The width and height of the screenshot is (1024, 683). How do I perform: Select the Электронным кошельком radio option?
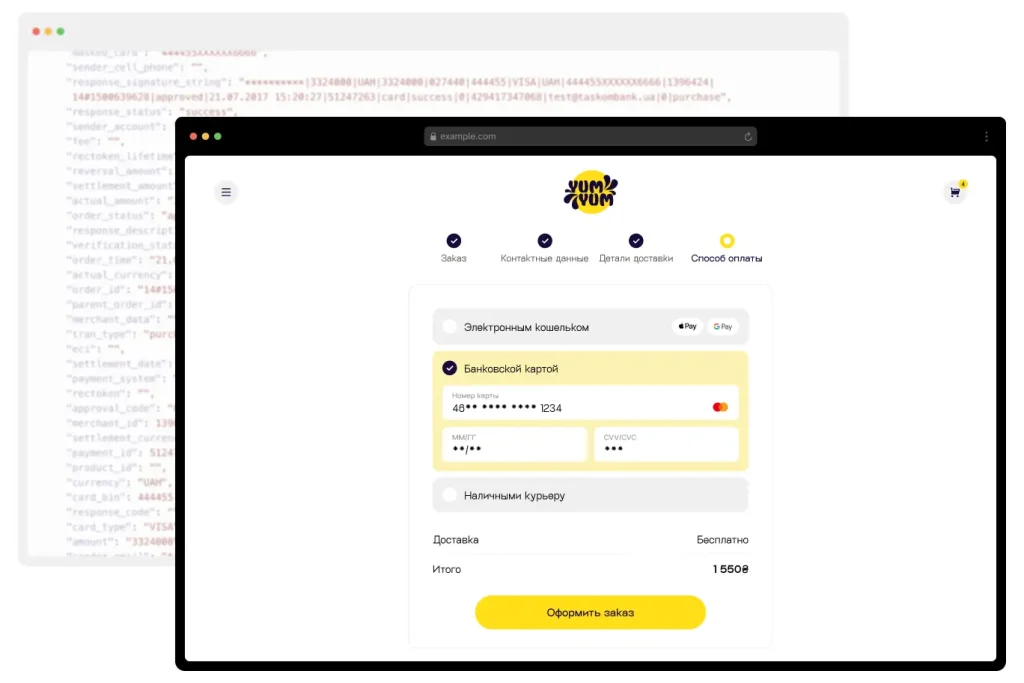tap(449, 326)
